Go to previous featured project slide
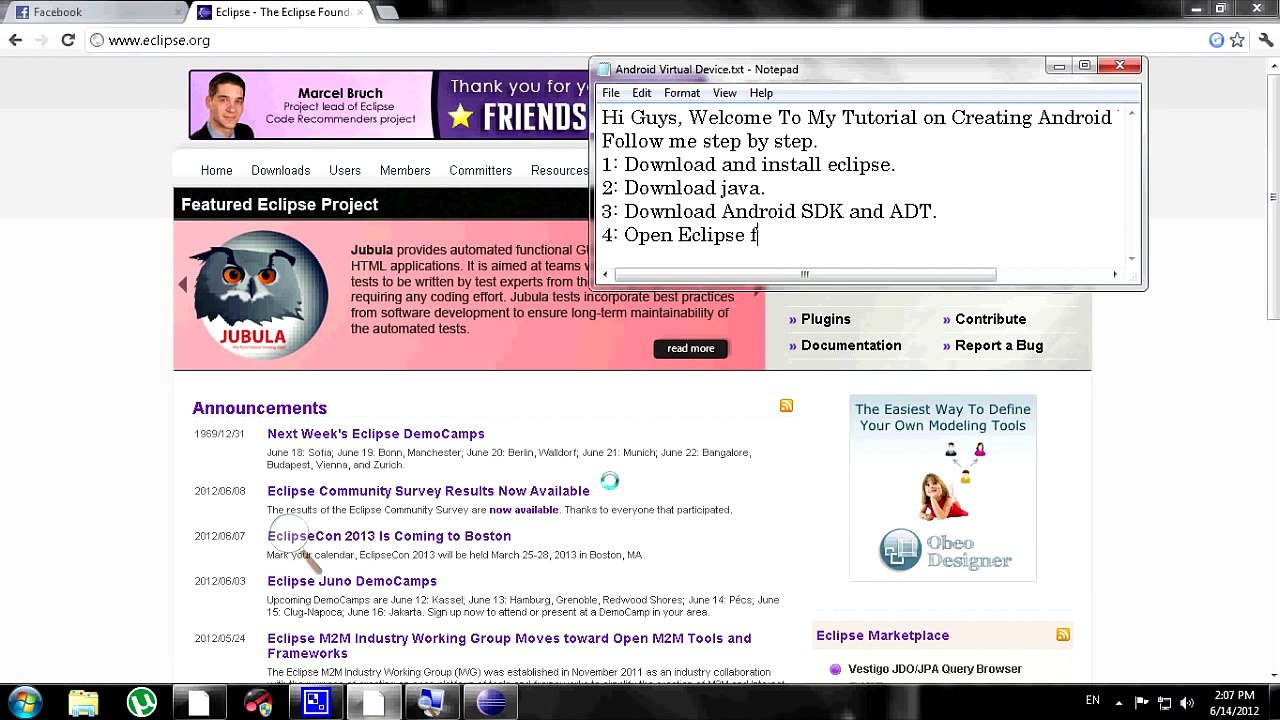 [x=182, y=285]
